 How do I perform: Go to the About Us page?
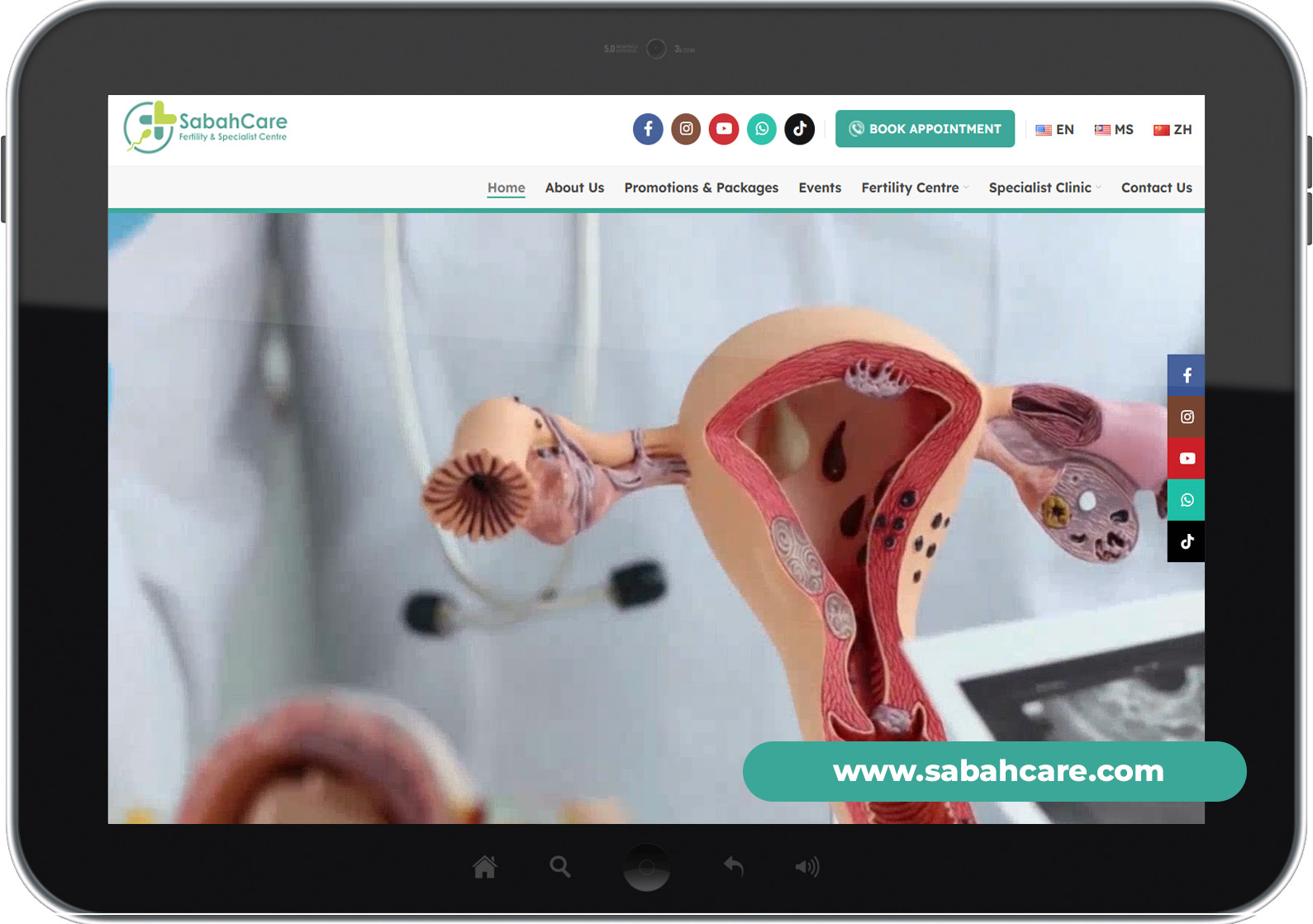click(574, 188)
